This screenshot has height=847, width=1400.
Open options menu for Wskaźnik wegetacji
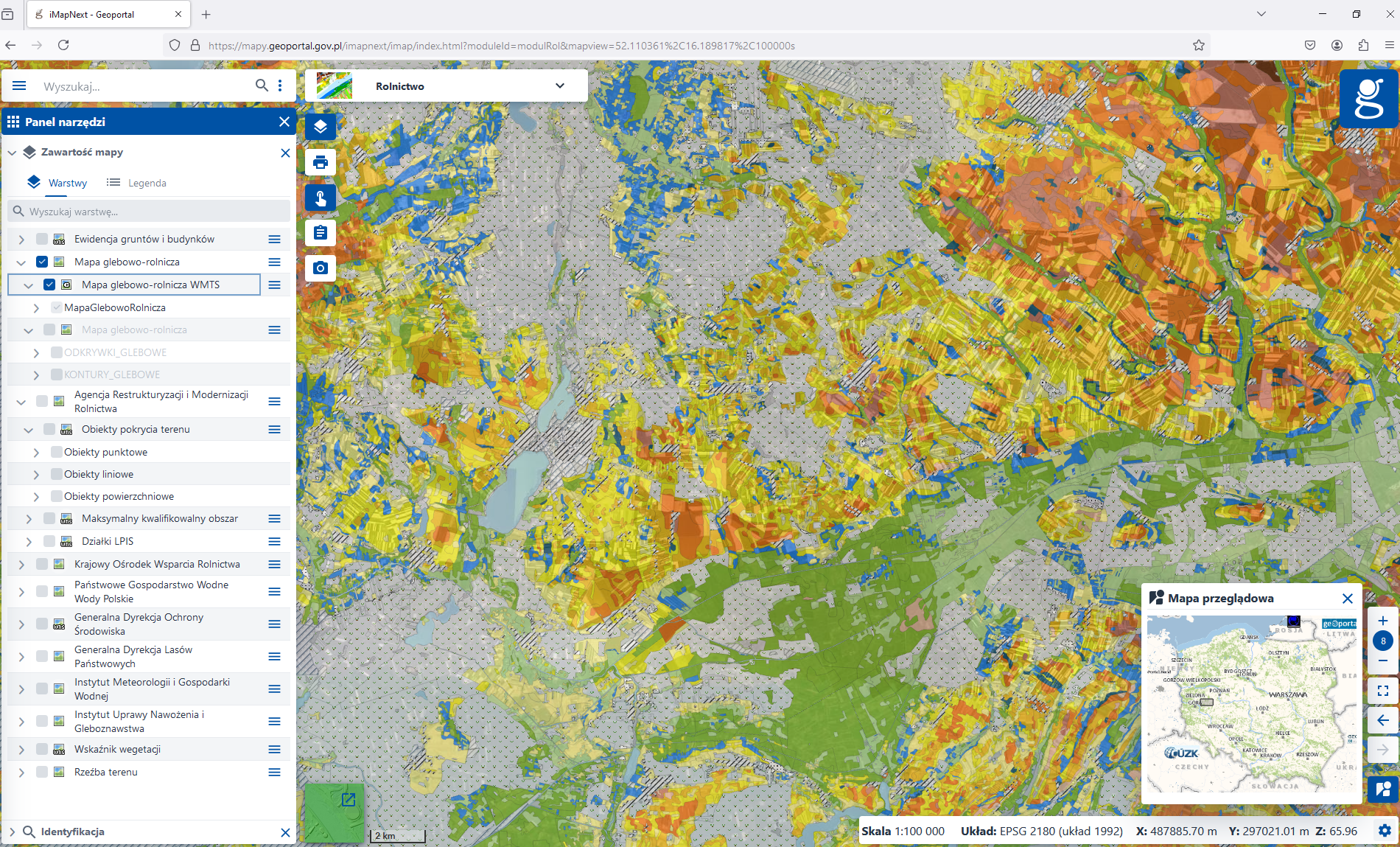pos(275,750)
